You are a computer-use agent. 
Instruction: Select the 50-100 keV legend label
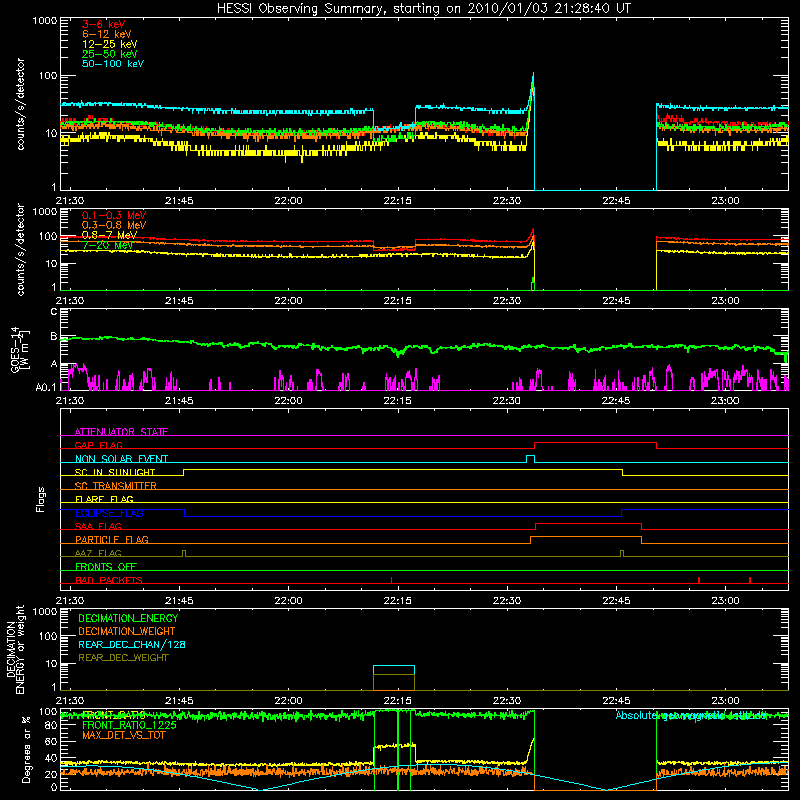(x=113, y=64)
